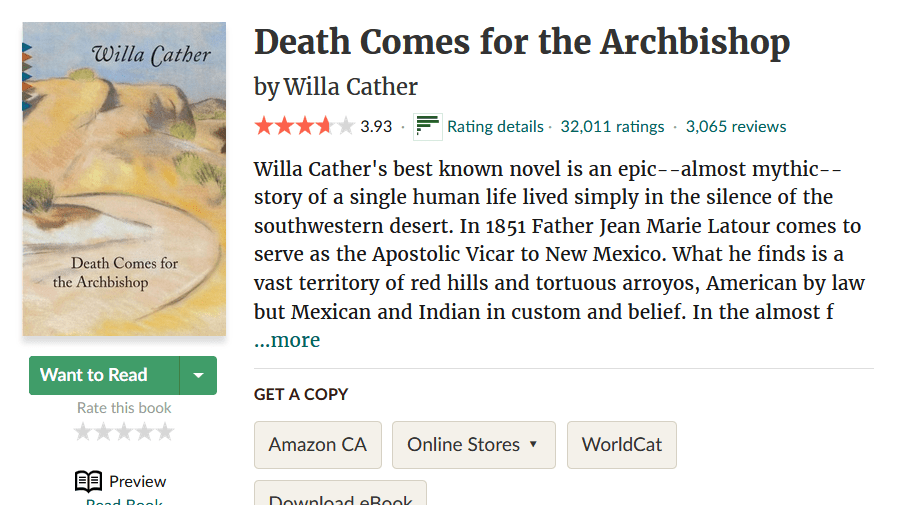The image size is (897, 505).
Task: Rate the book four stars
Action: 144,432
